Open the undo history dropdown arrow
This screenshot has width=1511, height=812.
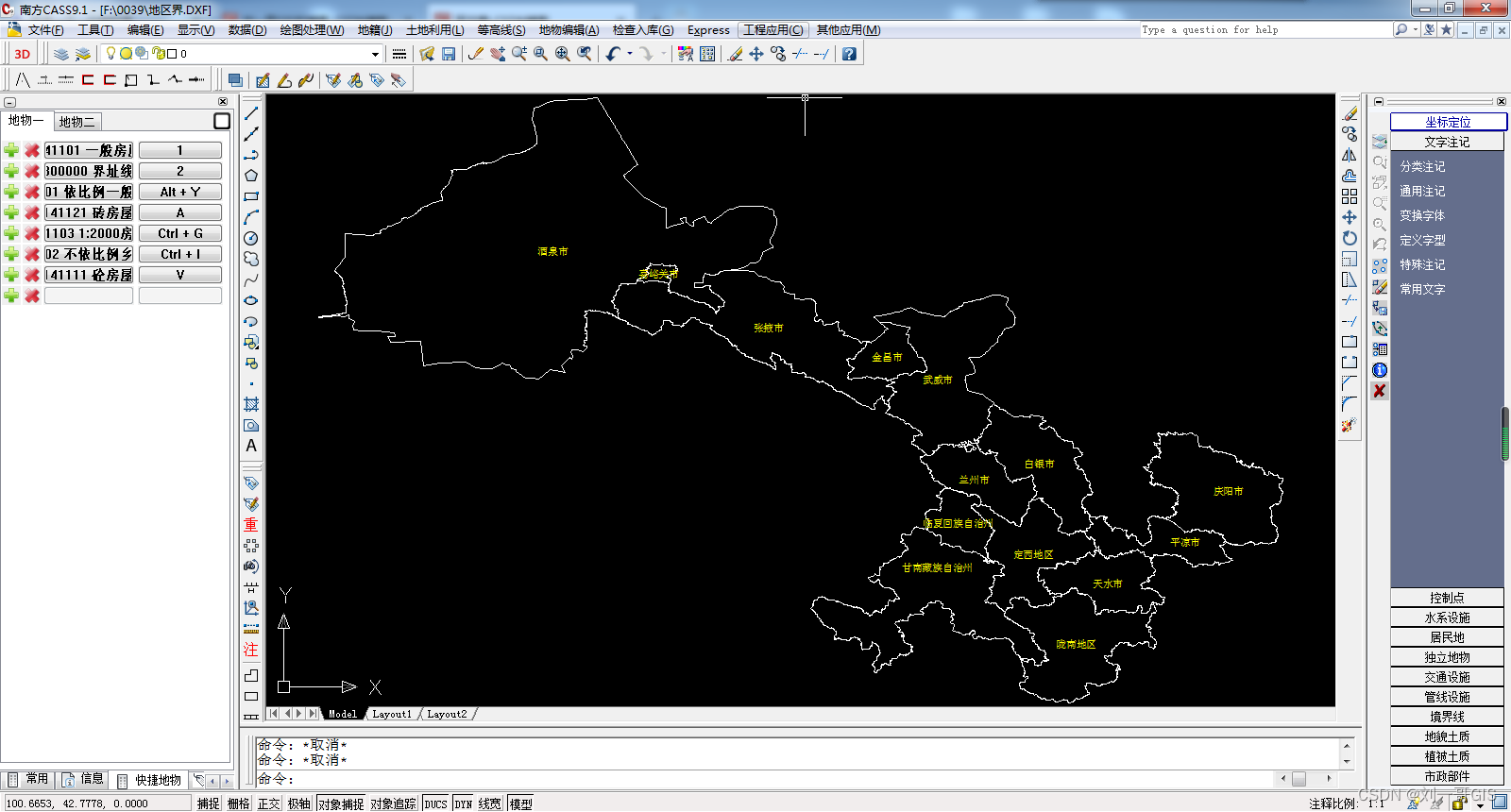click(630, 54)
